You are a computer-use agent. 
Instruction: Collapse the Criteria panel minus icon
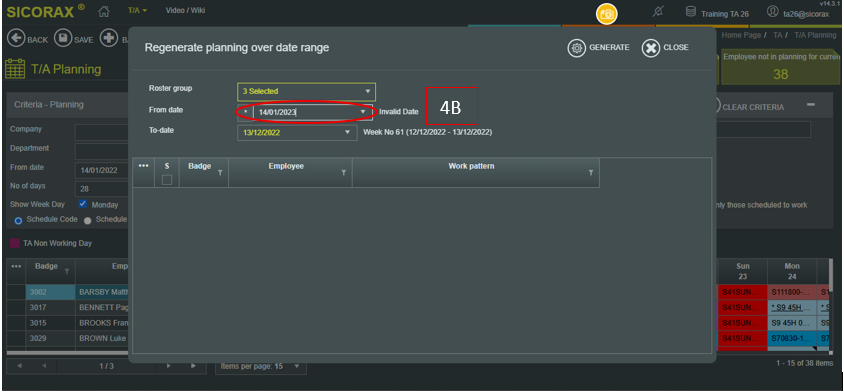point(811,104)
